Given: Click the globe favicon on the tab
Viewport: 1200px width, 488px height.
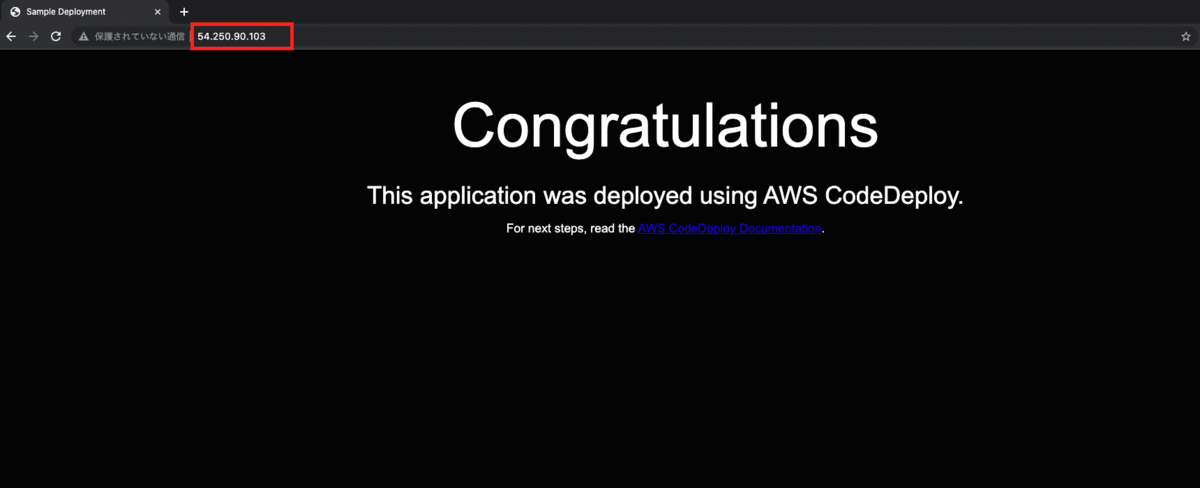Looking at the screenshot, I should (15, 12).
